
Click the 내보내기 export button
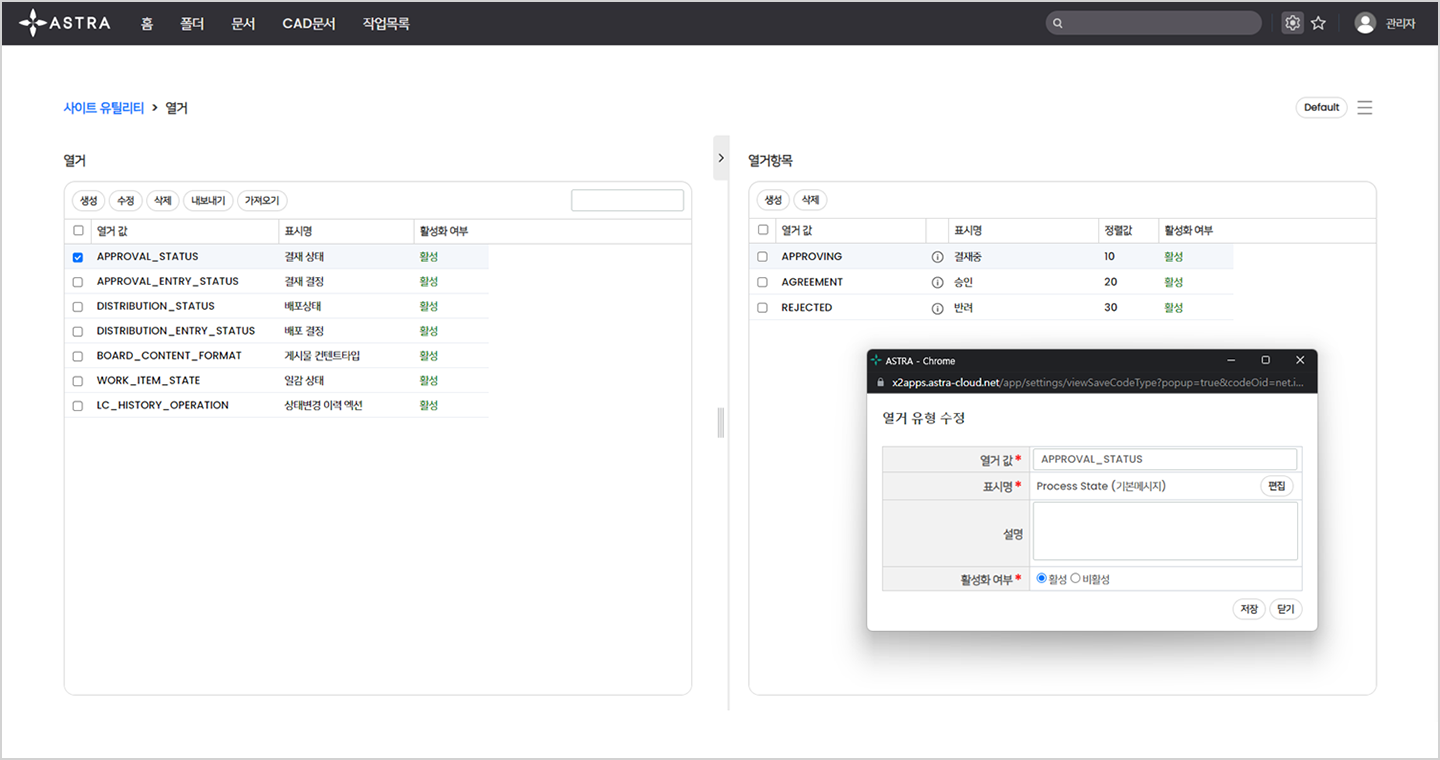point(208,201)
